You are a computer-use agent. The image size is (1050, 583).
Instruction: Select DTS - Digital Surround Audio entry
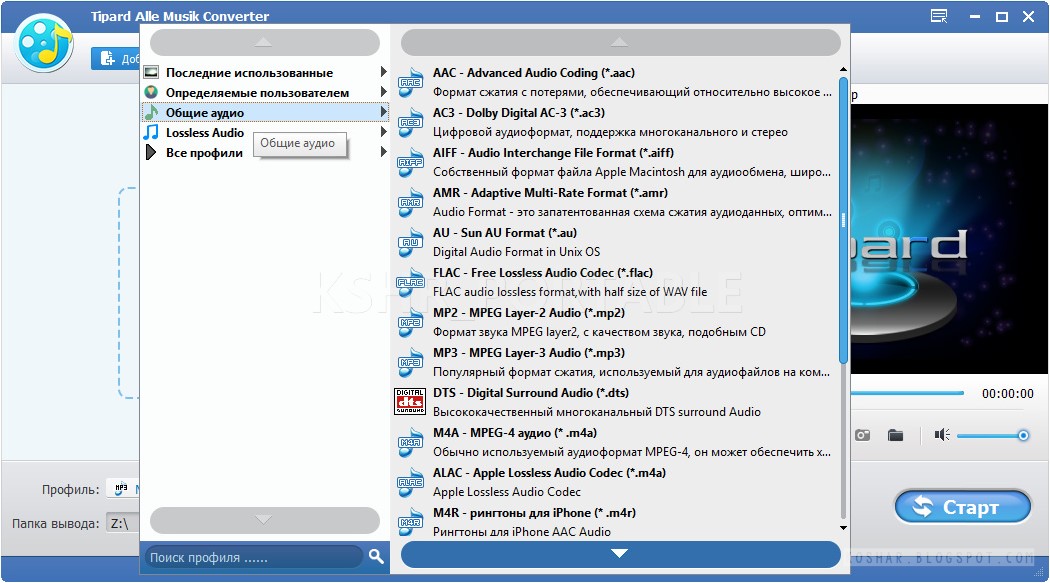coord(615,402)
